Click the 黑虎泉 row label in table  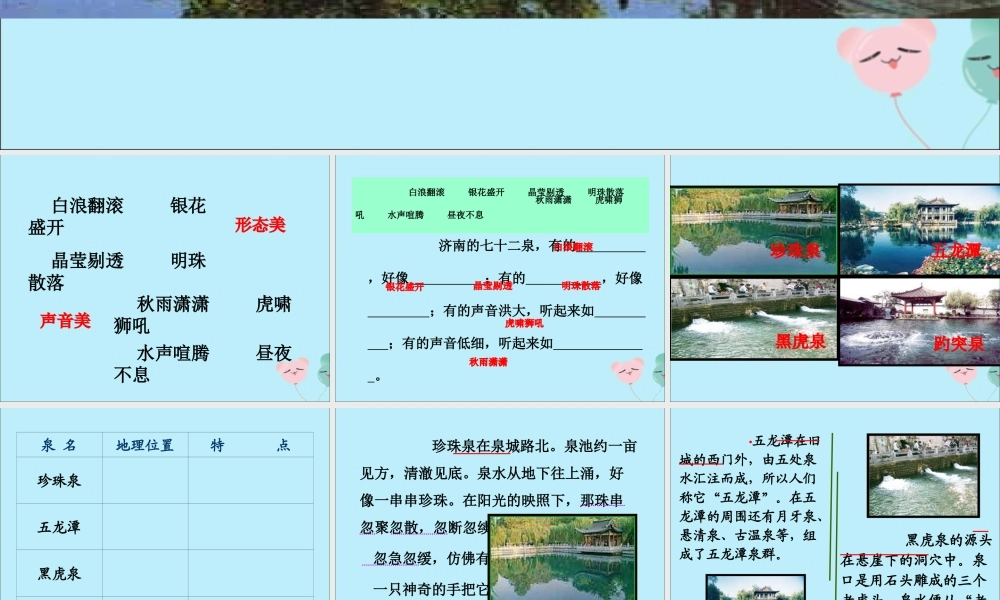59,574
